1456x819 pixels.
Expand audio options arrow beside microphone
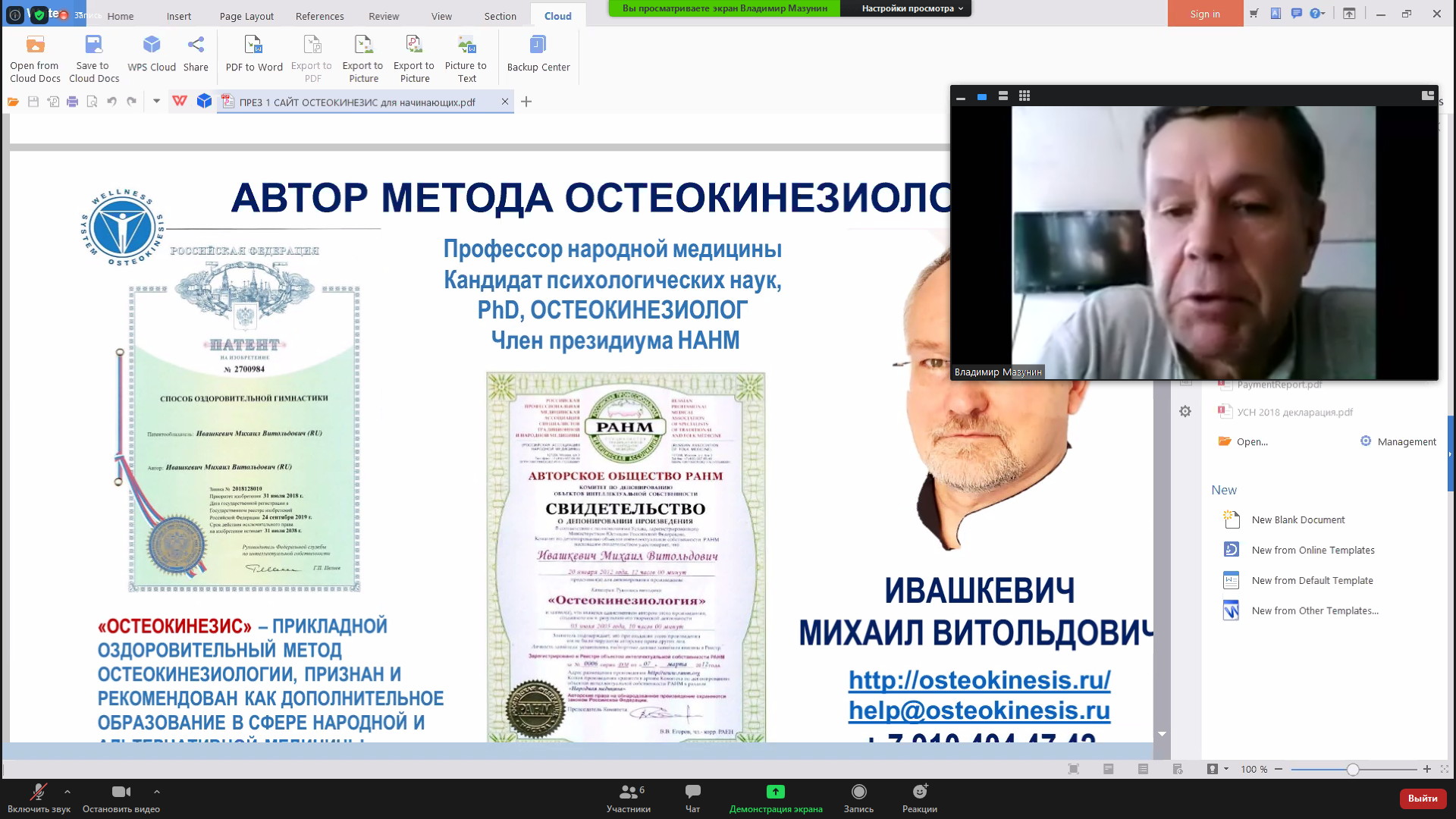coord(67,791)
